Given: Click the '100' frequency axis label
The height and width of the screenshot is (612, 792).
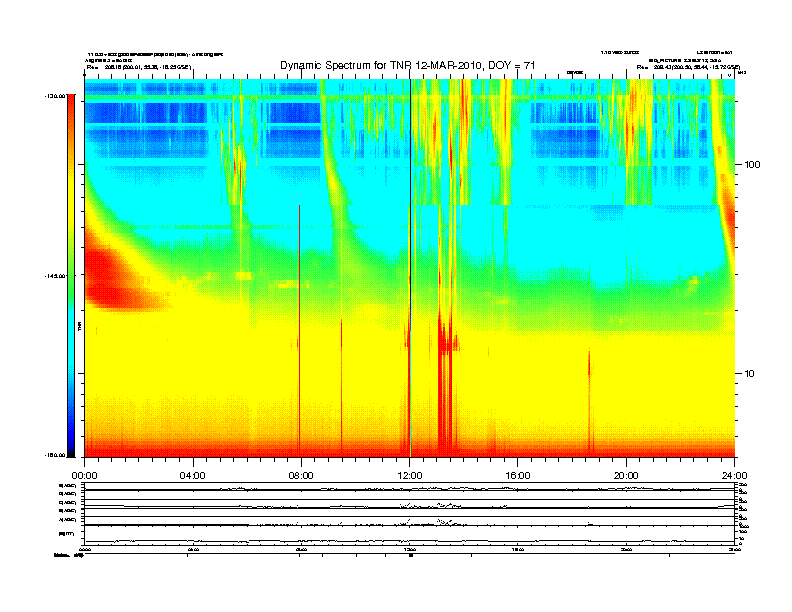Looking at the screenshot, I should 752,165.
